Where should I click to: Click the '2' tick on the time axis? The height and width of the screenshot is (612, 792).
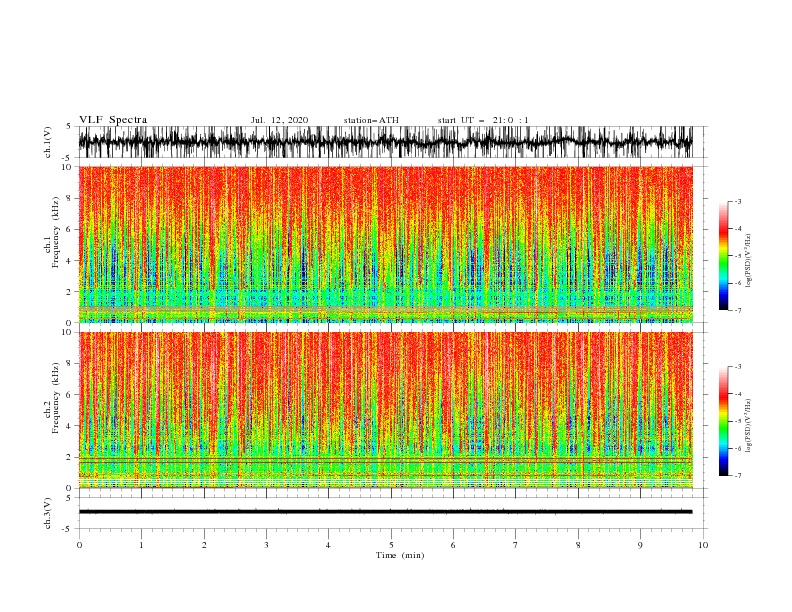(204, 545)
